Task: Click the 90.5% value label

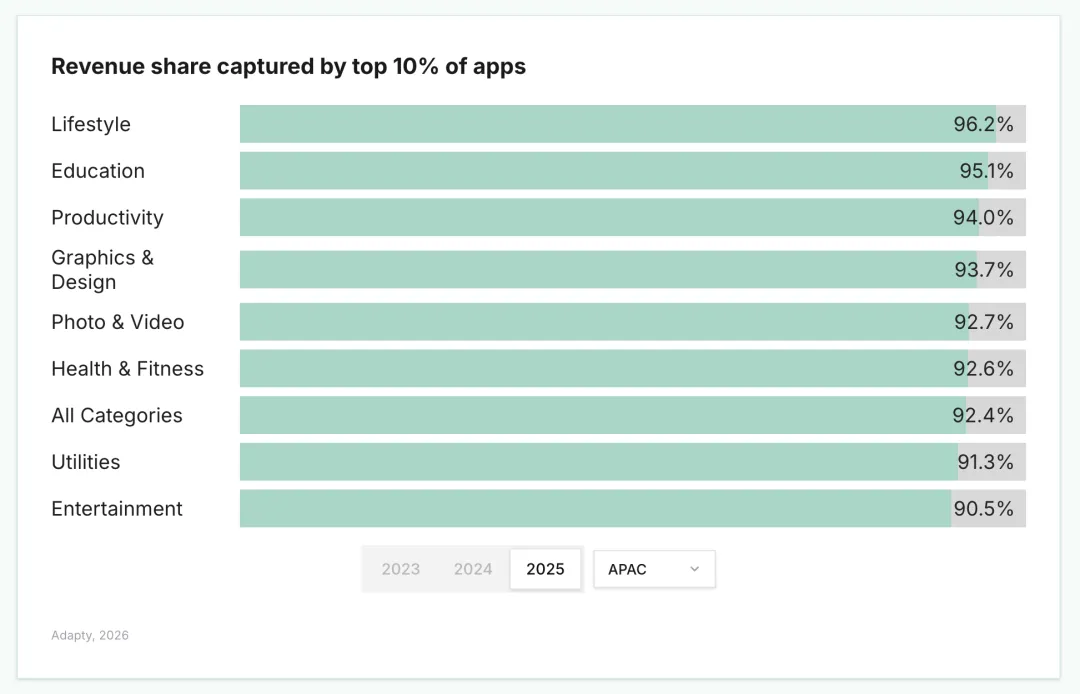Action: [x=983, y=509]
